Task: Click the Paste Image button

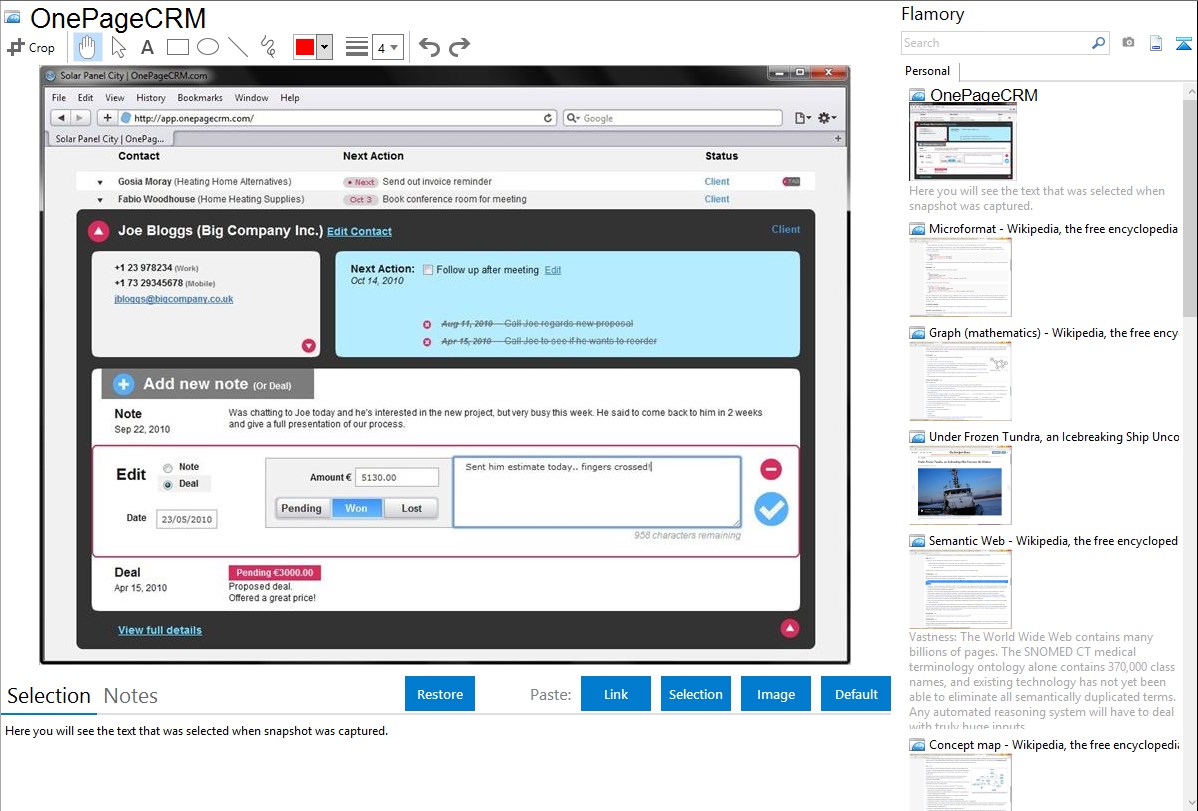Action: tap(775, 694)
